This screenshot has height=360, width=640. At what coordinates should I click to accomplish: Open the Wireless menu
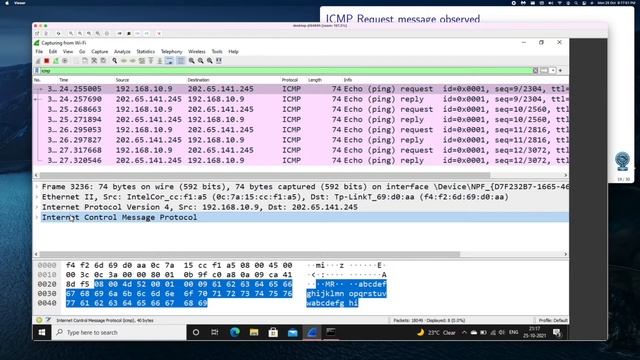point(197,52)
